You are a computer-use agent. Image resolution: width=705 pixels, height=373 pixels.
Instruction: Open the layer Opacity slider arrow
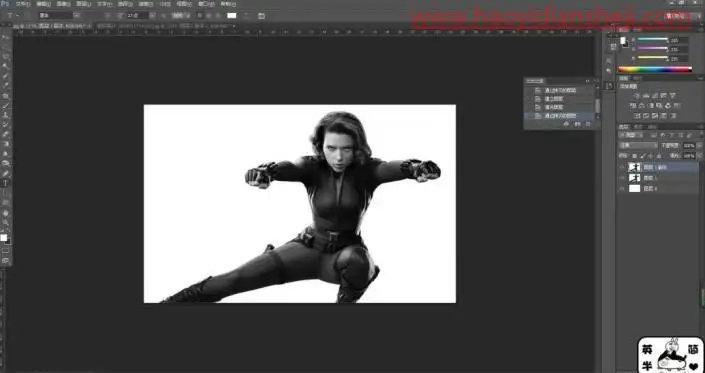coord(698,146)
